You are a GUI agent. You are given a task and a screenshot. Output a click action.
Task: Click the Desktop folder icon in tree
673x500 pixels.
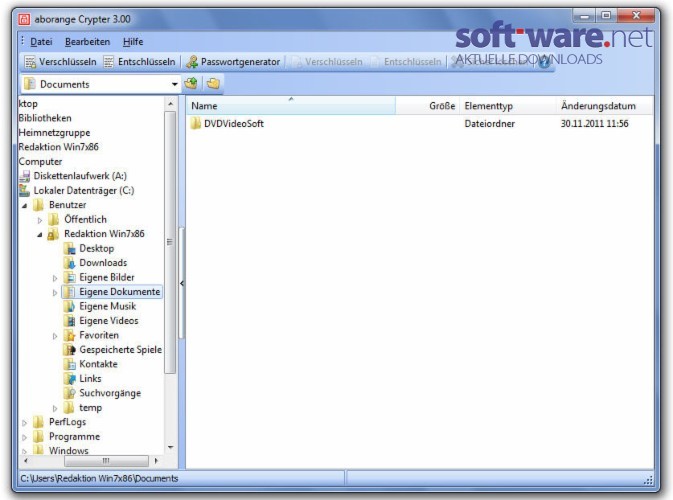(69, 248)
